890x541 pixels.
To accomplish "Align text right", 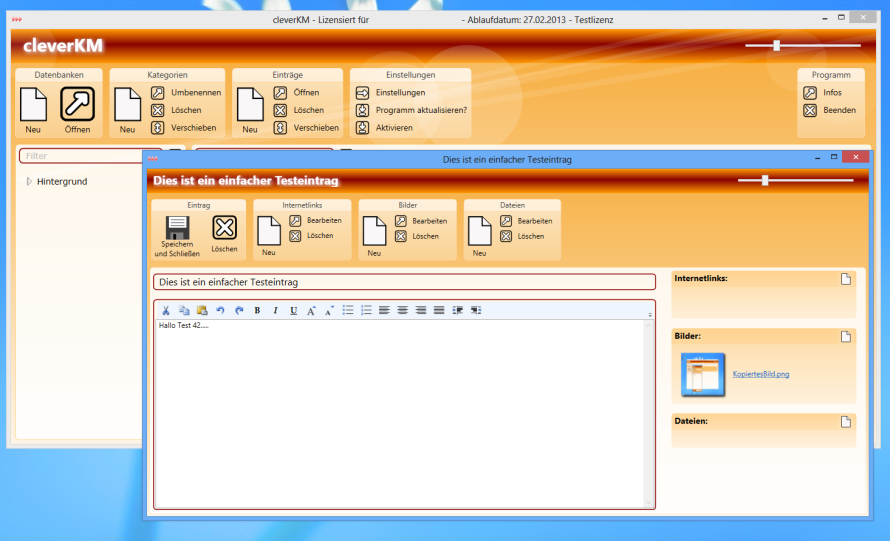I will click(421, 310).
